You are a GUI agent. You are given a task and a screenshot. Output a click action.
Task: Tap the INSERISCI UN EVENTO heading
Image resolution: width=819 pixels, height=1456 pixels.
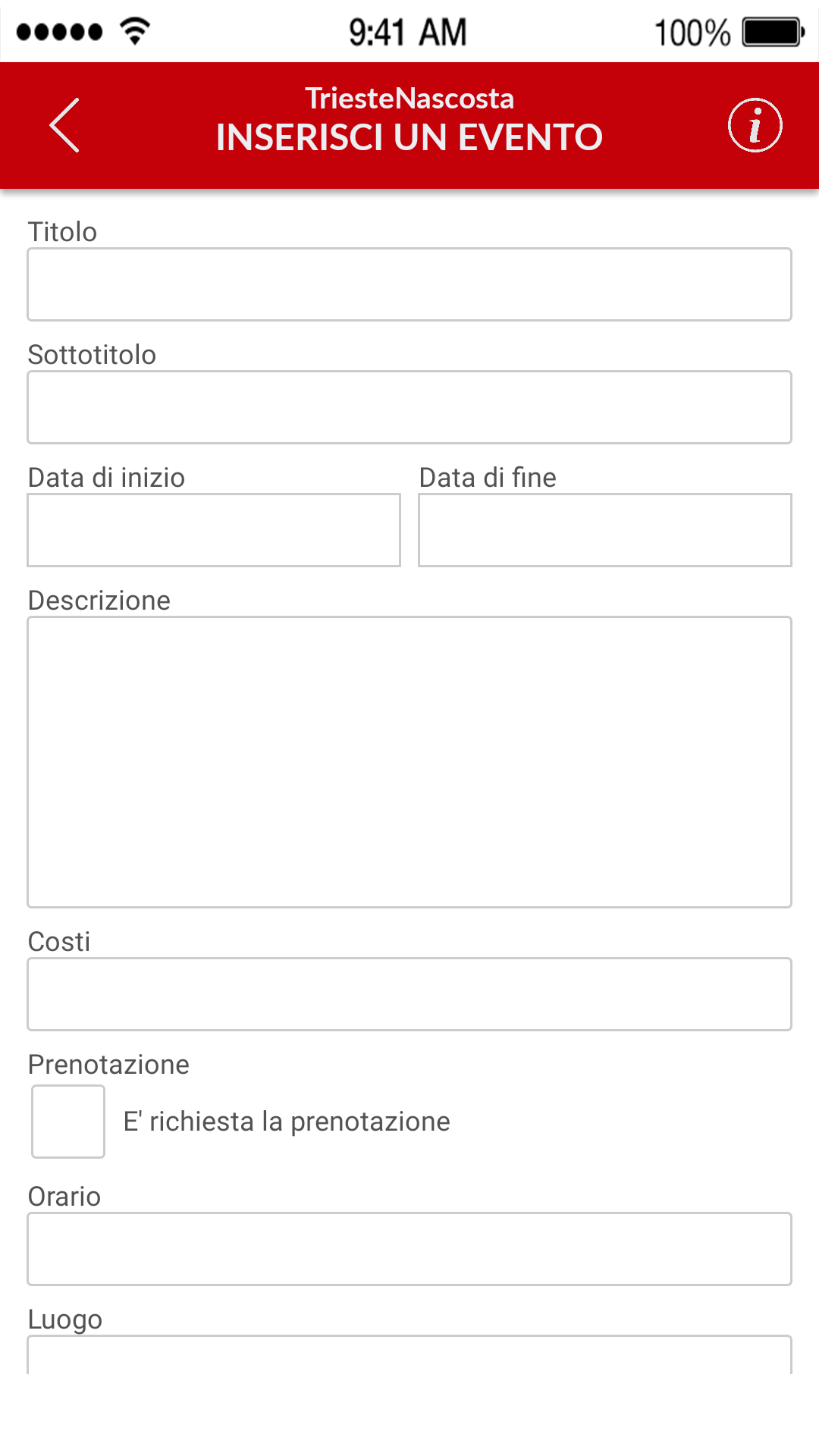[409, 137]
